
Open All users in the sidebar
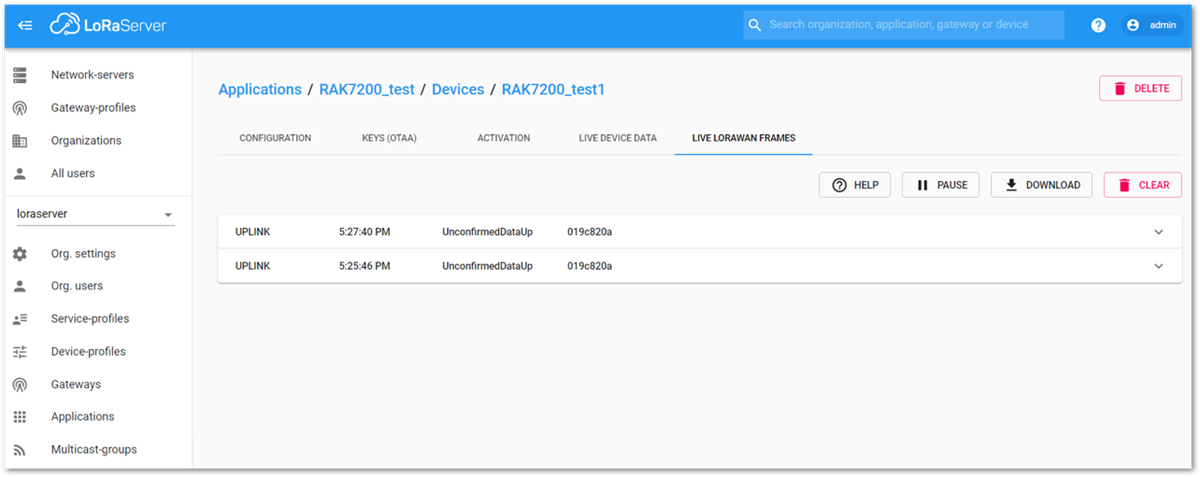tap(73, 174)
